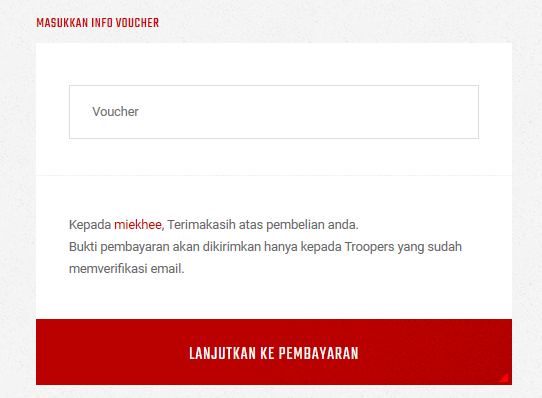Click Lanjutkan ke Pembayaran button
The image size is (542, 398).
[x=274, y=352]
